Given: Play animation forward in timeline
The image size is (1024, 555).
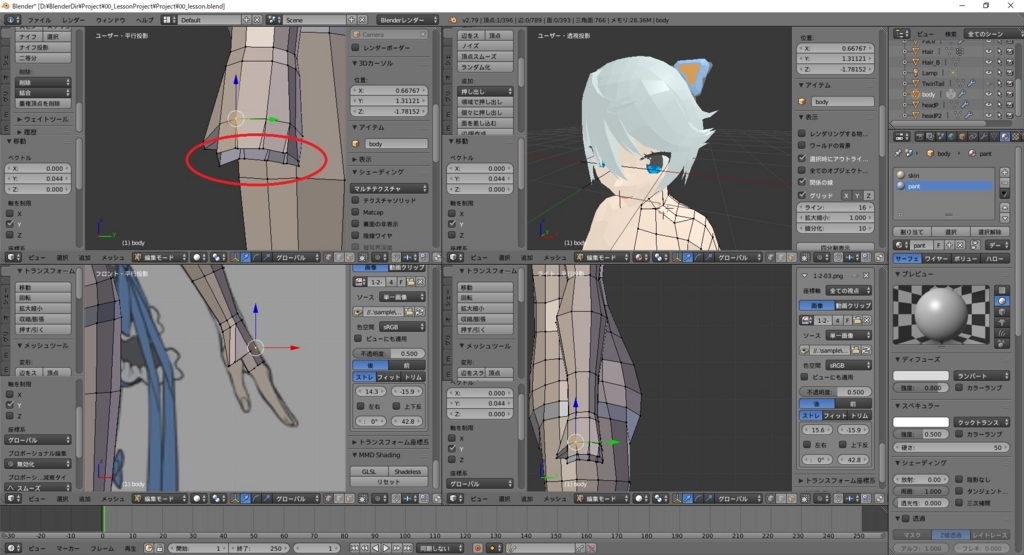Looking at the screenshot, I should coord(386,548).
